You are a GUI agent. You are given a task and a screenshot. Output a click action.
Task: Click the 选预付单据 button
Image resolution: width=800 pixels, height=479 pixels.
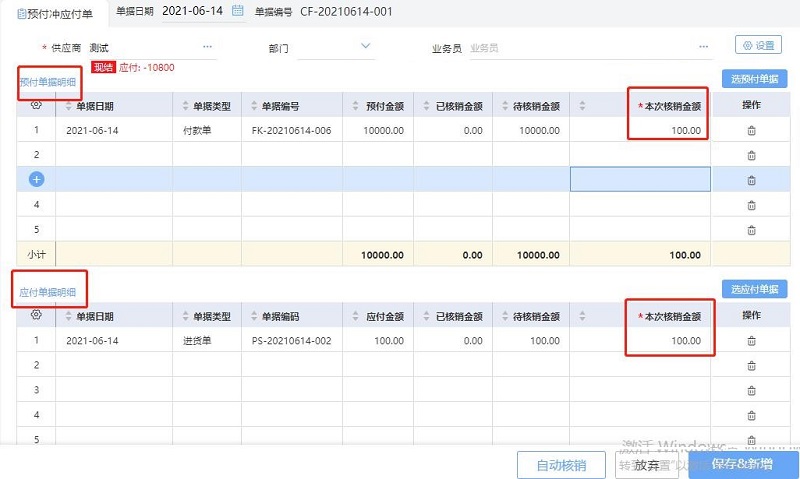point(753,79)
